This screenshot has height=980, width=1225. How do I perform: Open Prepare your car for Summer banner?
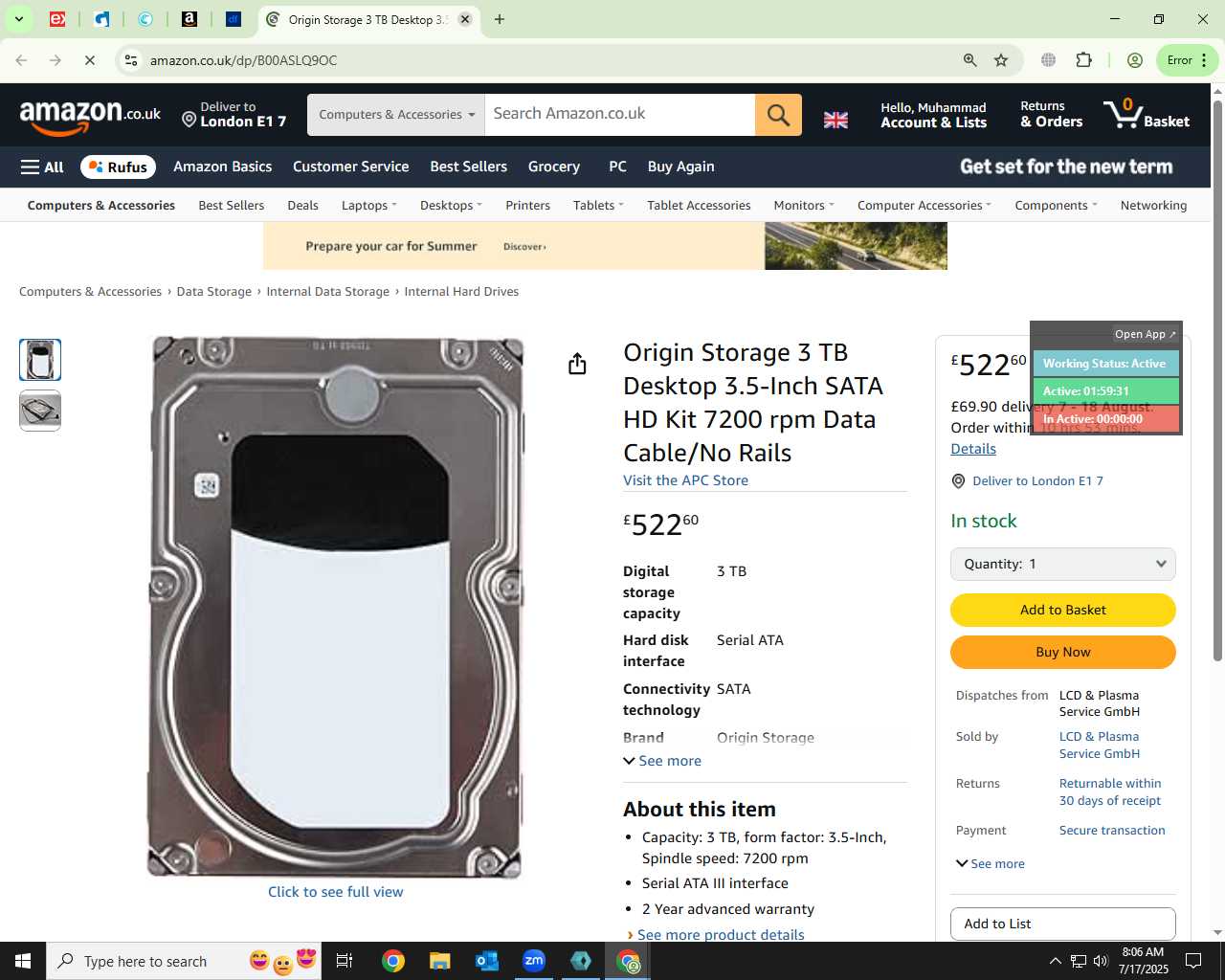point(605,246)
